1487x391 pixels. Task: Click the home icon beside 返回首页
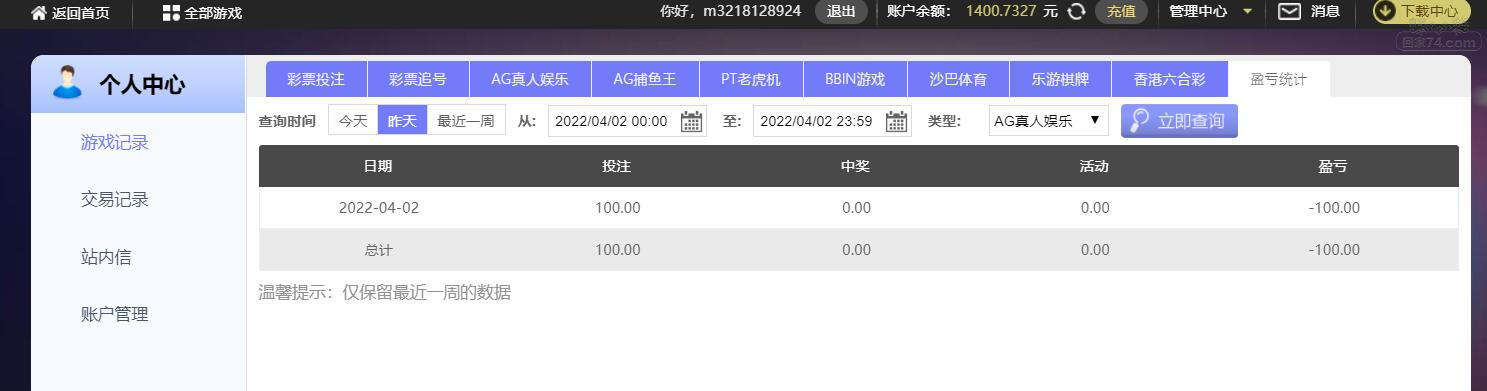(39, 13)
